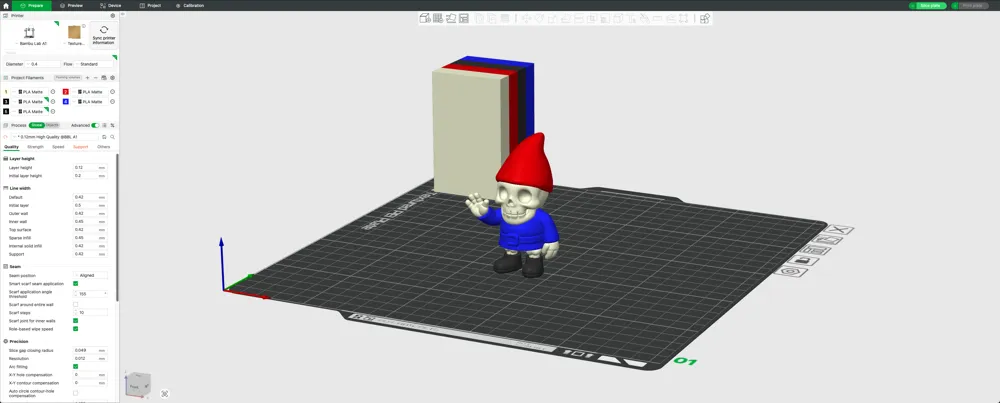Open the Flow Standard dropdown
Viewport: 1000px width, 403px height.
94,64
